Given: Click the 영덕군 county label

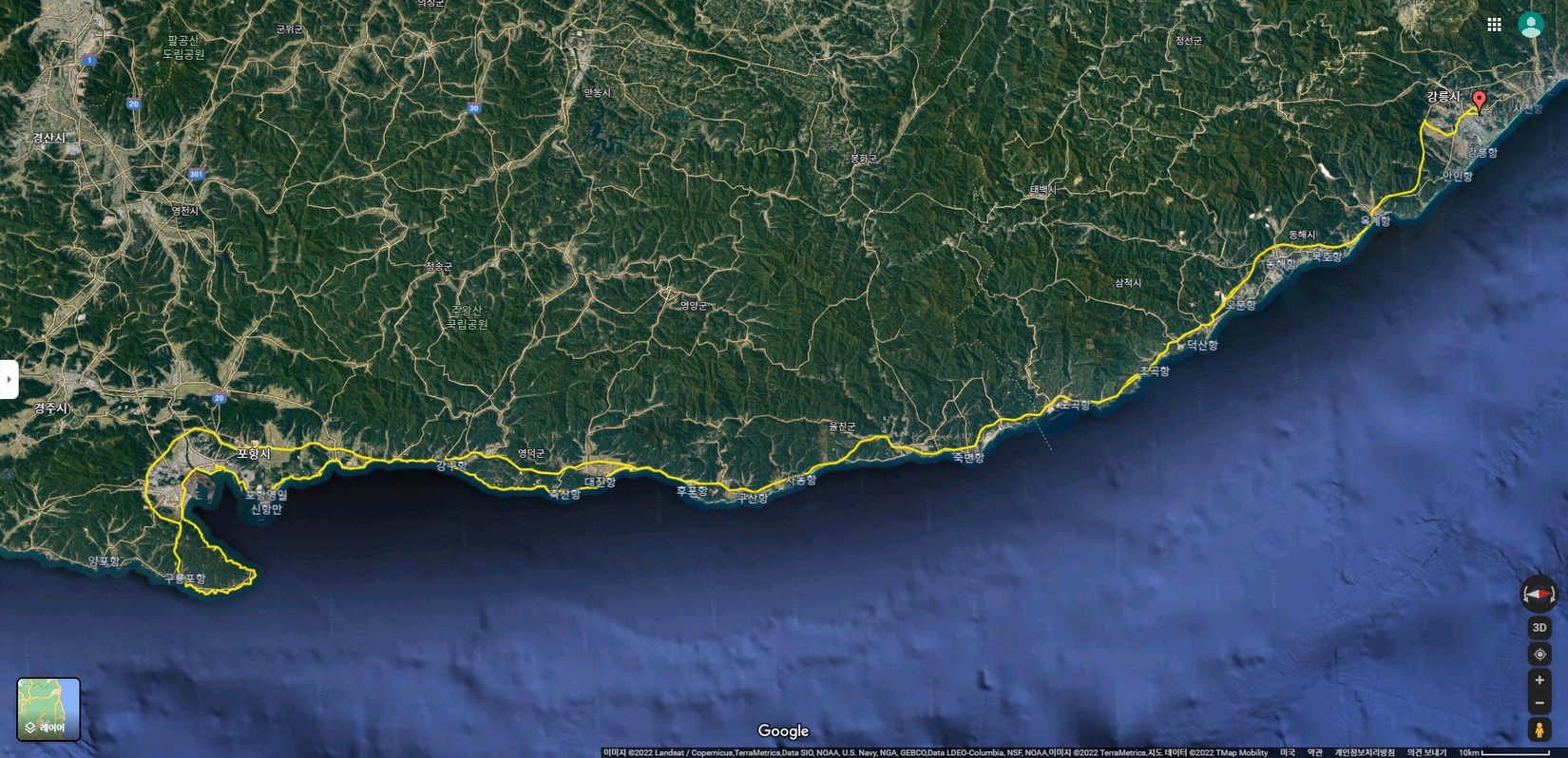Looking at the screenshot, I should pyautogui.click(x=531, y=454).
